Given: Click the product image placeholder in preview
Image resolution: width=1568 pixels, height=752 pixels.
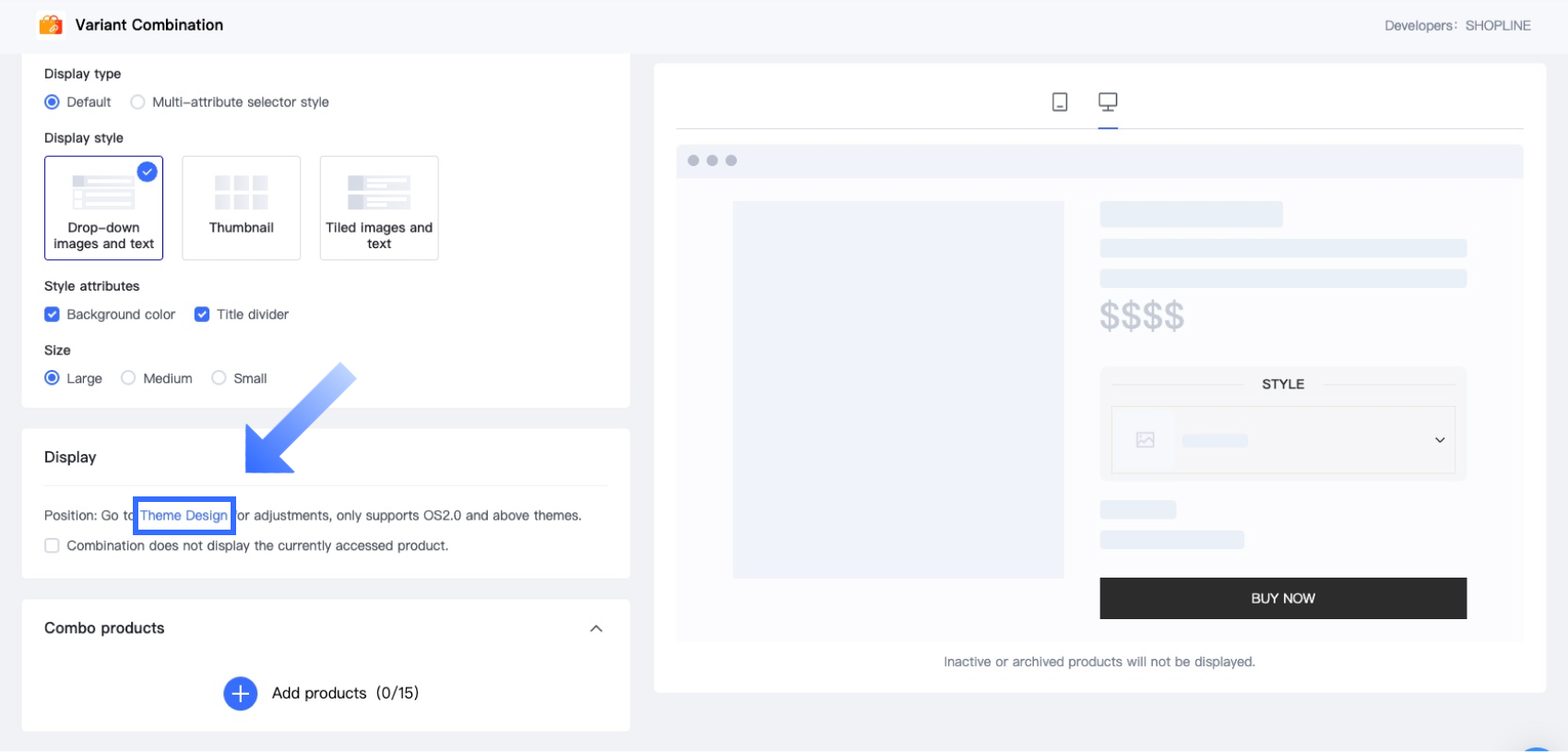Looking at the screenshot, I should tap(898, 389).
